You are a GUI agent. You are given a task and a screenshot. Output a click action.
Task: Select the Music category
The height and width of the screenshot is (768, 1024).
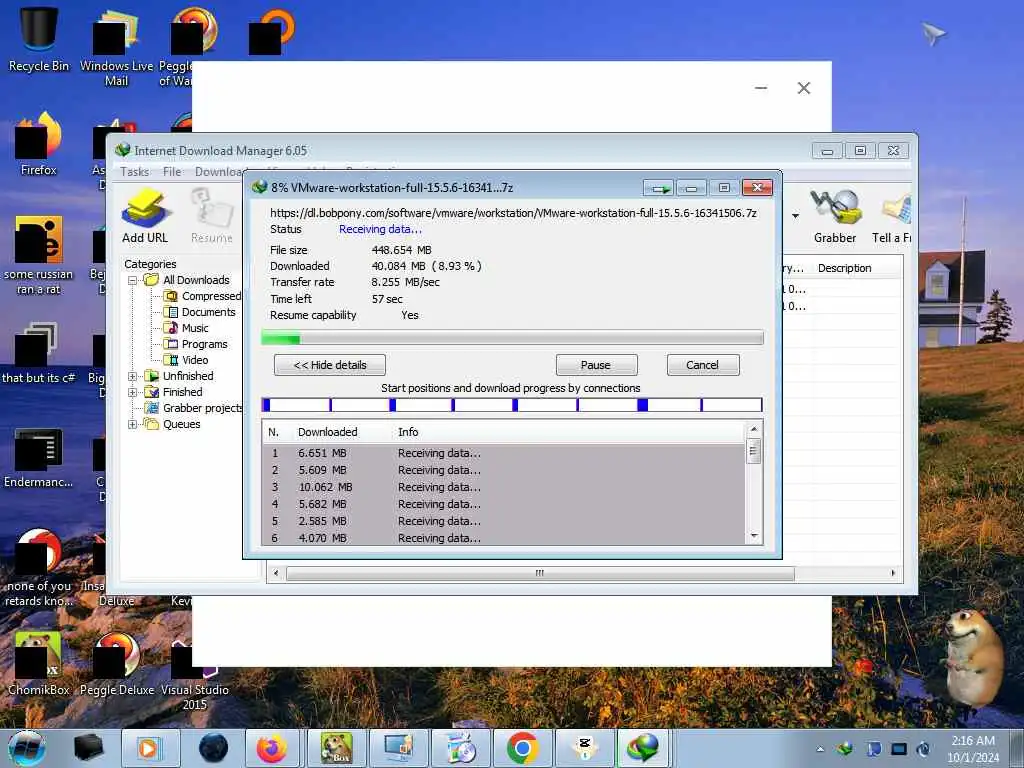coord(186,328)
